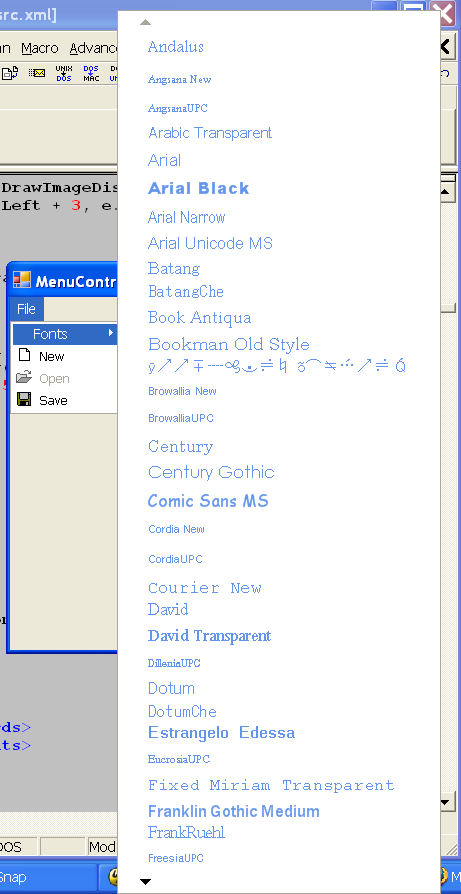Select the Fixed Miriam Transparent font
This screenshot has height=894, width=461.
point(271,785)
